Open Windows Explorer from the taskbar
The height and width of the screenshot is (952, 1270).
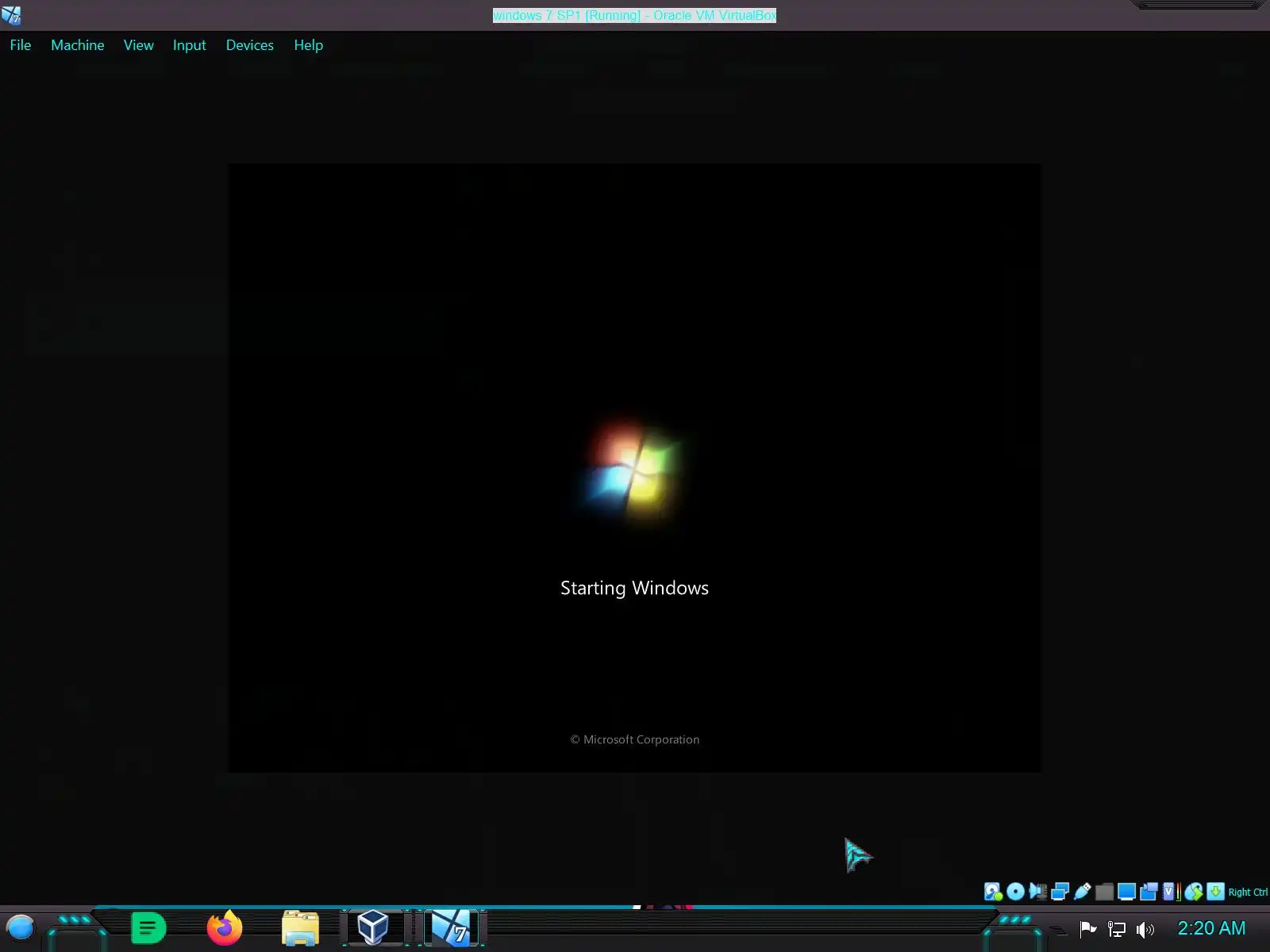300,927
